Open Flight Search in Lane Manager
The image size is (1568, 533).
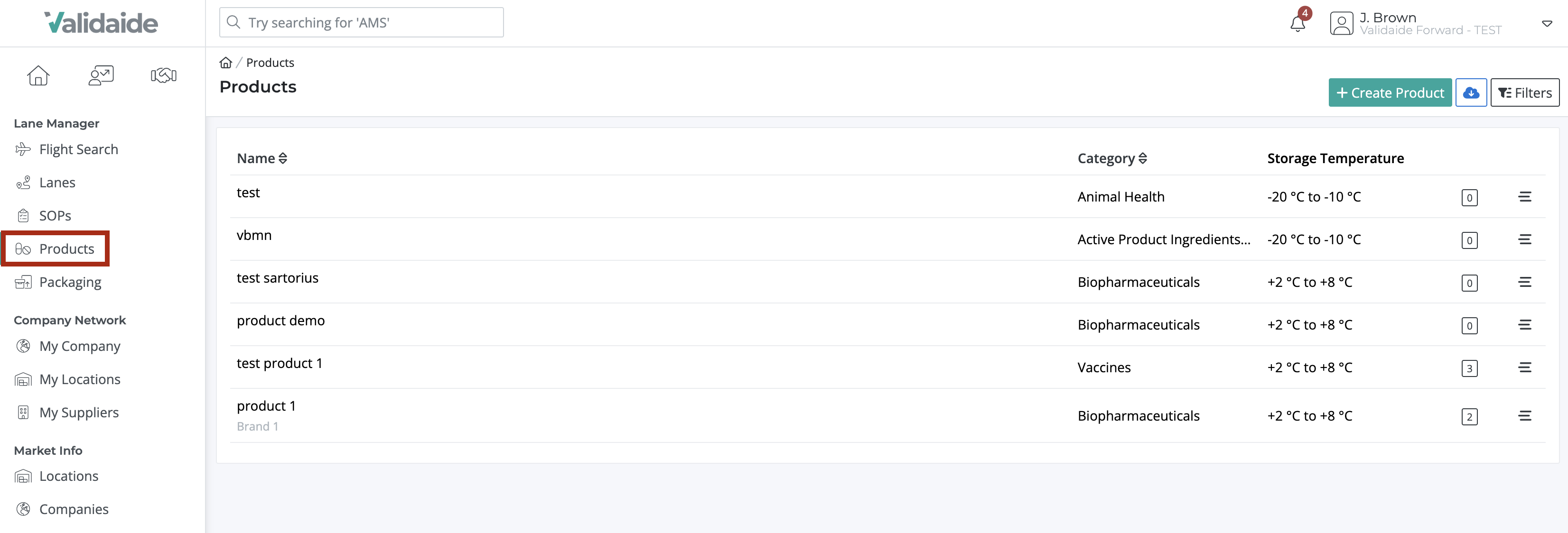78,150
